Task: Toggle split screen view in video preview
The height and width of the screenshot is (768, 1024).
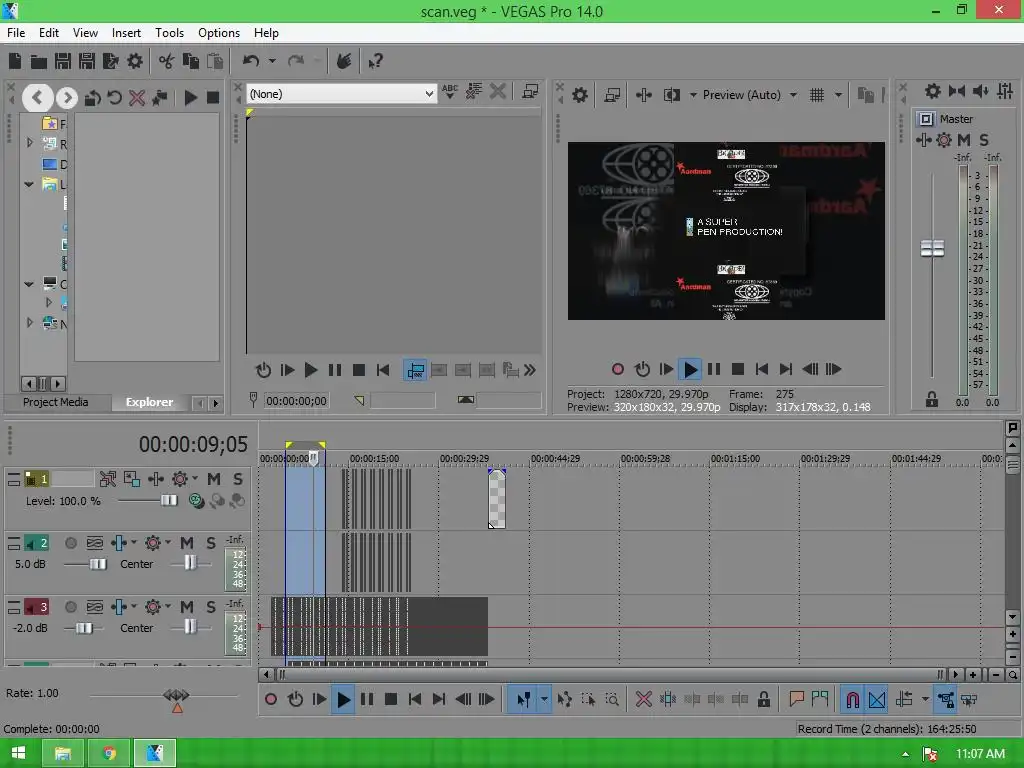Action: point(672,95)
